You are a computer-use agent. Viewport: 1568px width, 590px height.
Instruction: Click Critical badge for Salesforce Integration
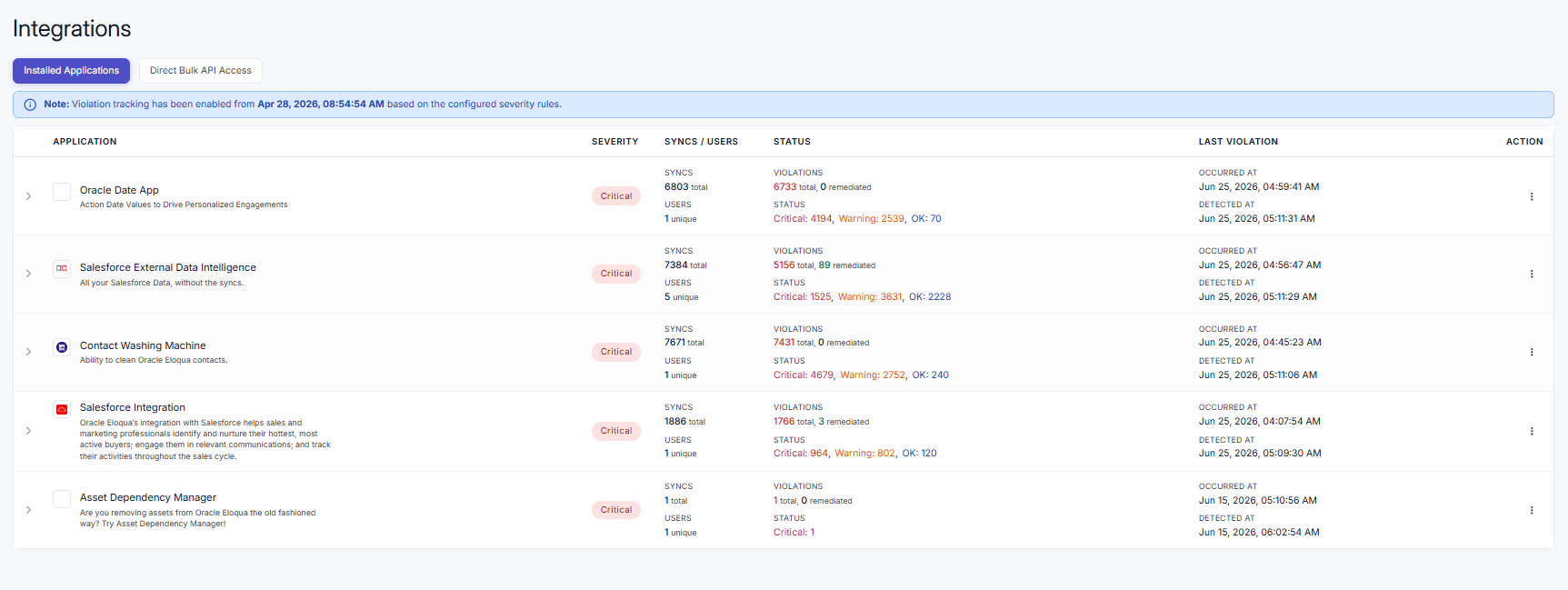pos(616,431)
